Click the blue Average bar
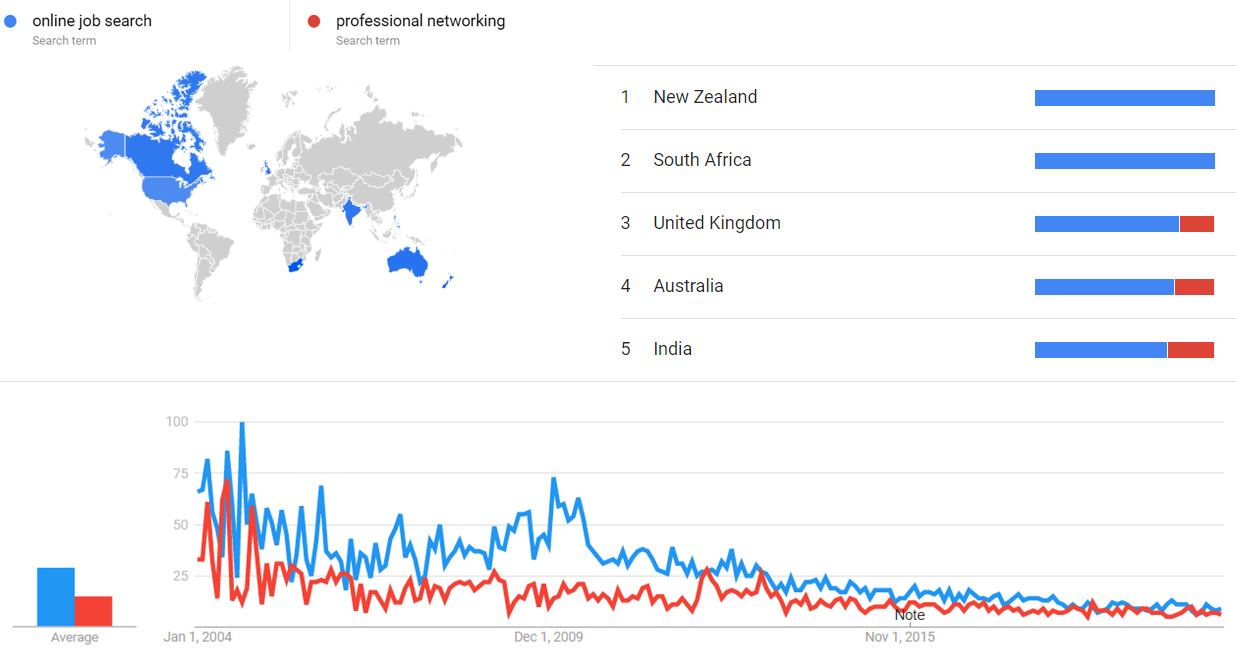Viewport: 1236px width, 672px height. pos(56,597)
